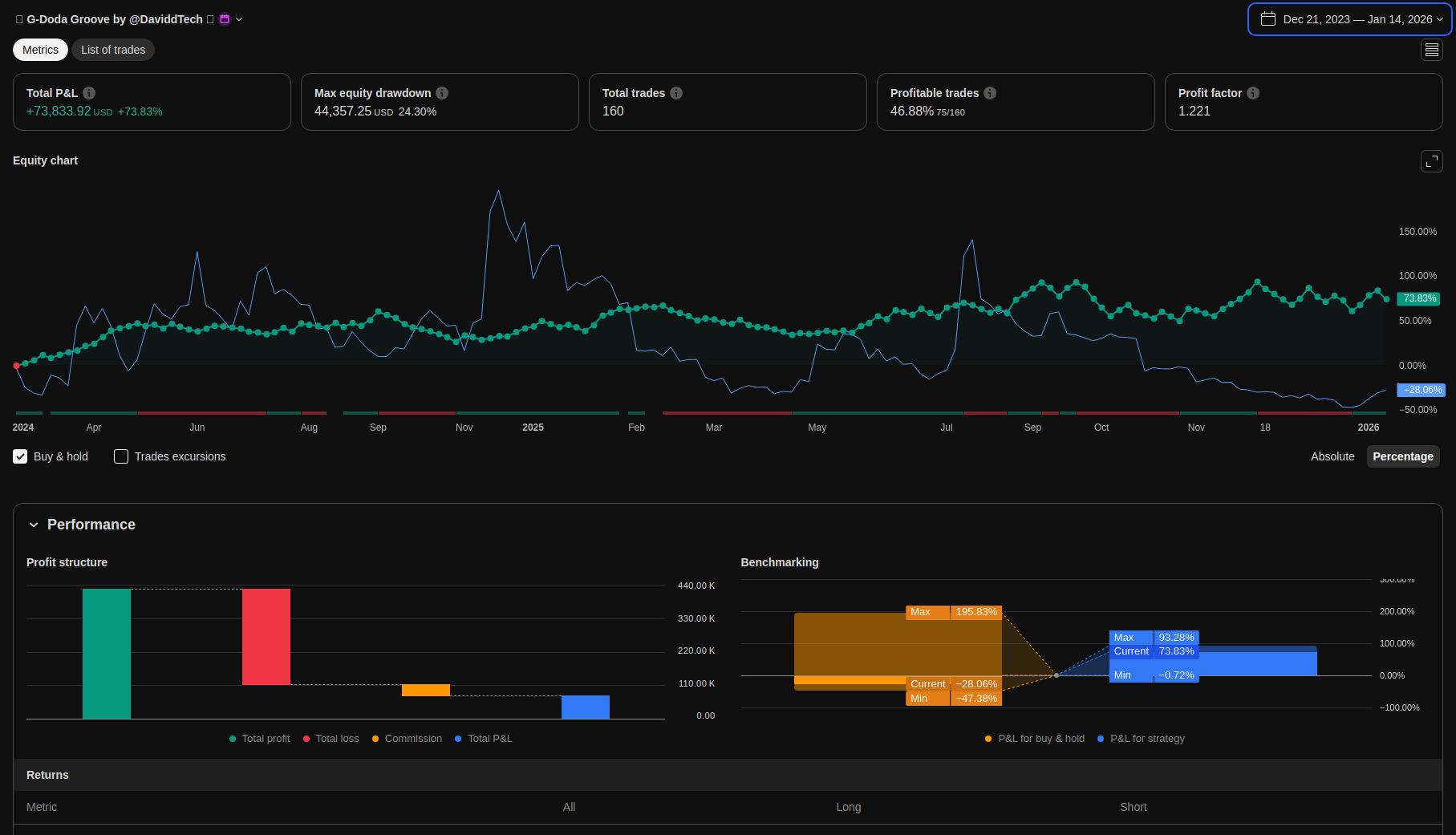This screenshot has width=1456, height=835.
Task: Collapse the Performance section
Action: click(34, 525)
